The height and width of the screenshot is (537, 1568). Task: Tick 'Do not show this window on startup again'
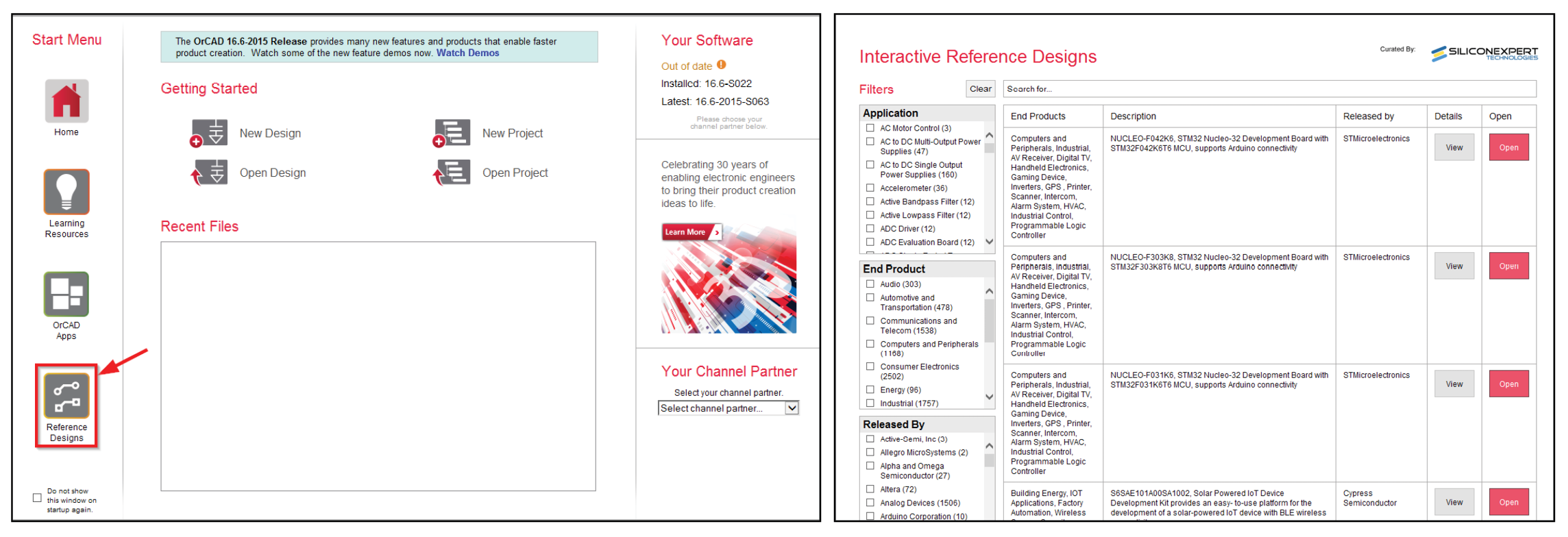(37, 498)
